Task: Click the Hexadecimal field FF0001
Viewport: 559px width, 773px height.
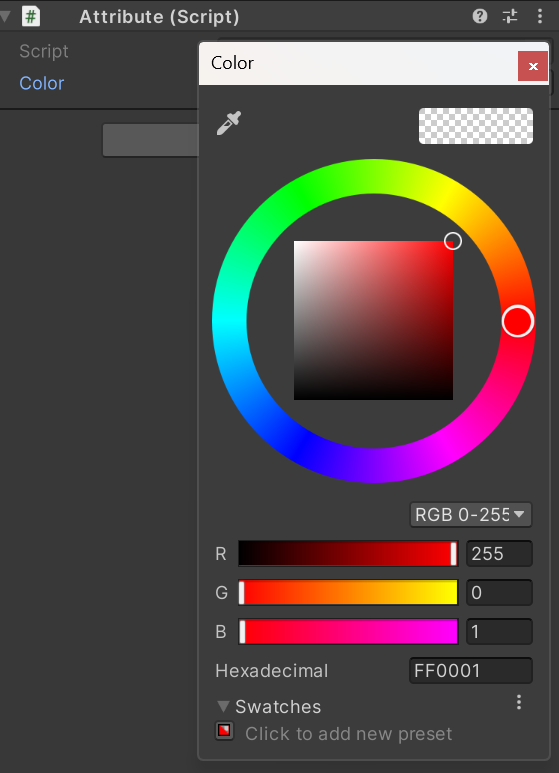Action: pos(471,670)
